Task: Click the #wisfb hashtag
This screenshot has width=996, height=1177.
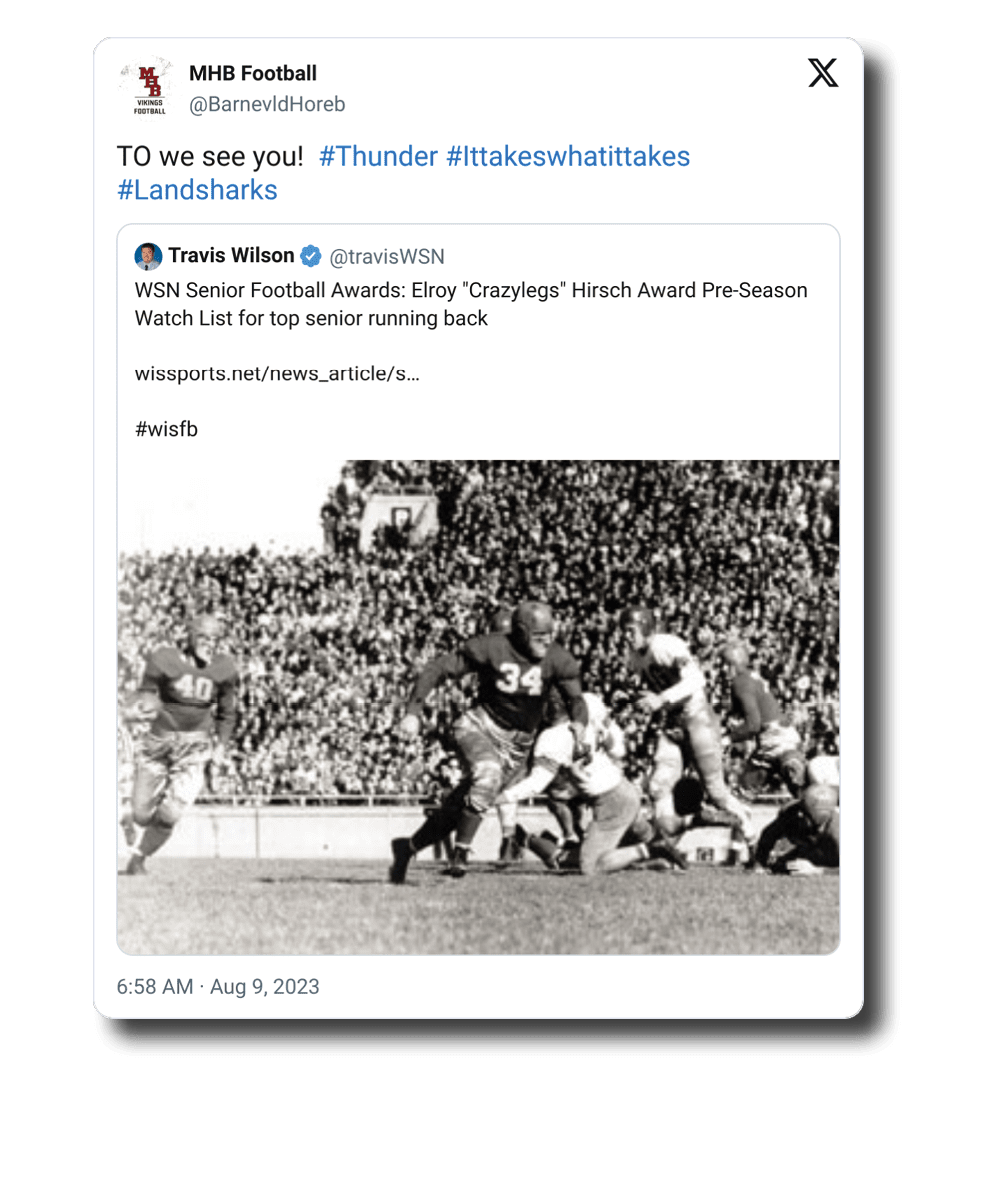Action: 166,430
